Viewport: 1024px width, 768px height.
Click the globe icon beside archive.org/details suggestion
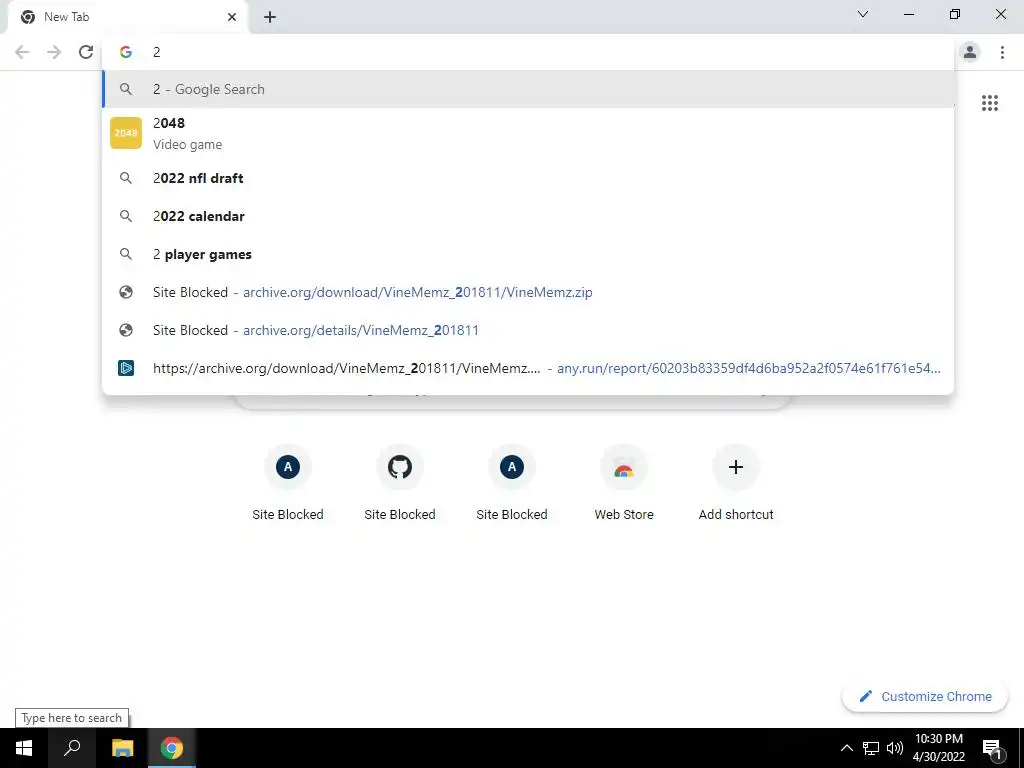click(x=126, y=330)
